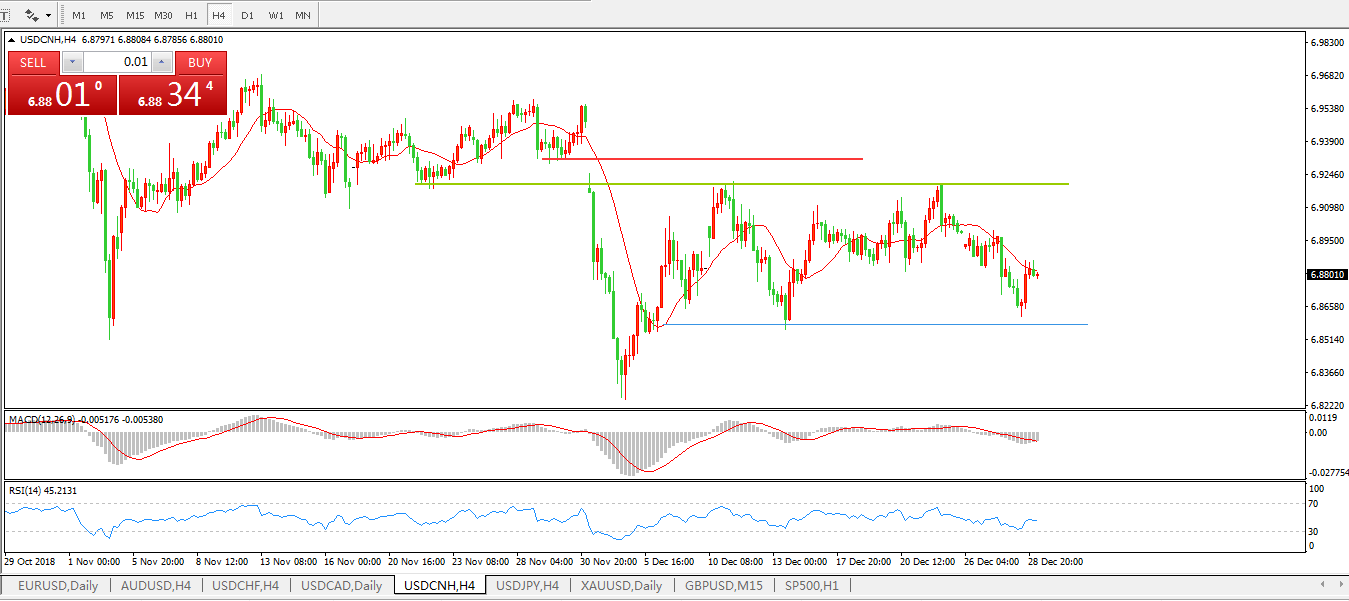Switch the chart to the M1 timeframe
The height and width of the screenshot is (601, 1349).
(79, 16)
